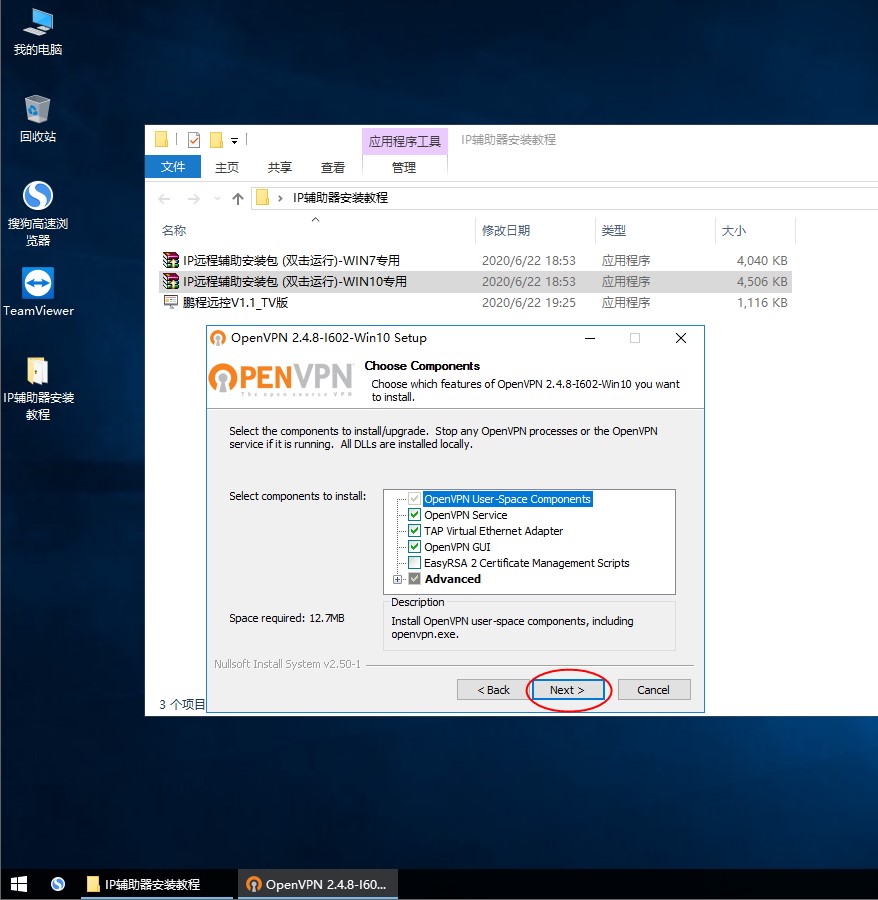Close the OpenVPN Setup dialog

coord(681,338)
